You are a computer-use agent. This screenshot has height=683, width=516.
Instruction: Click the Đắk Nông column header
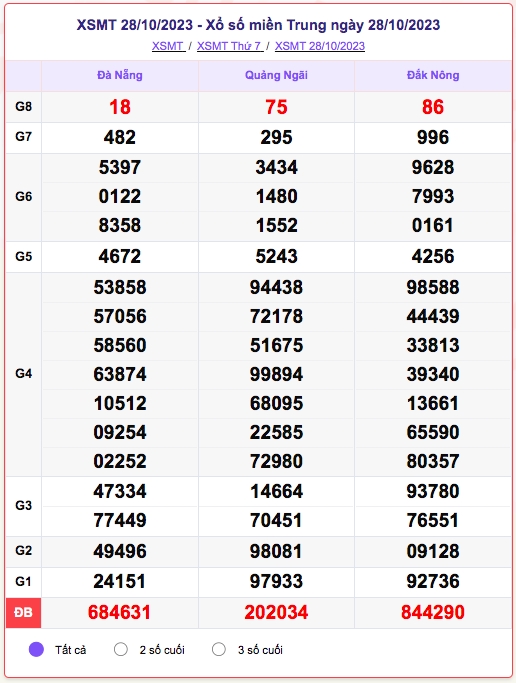click(x=433, y=75)
